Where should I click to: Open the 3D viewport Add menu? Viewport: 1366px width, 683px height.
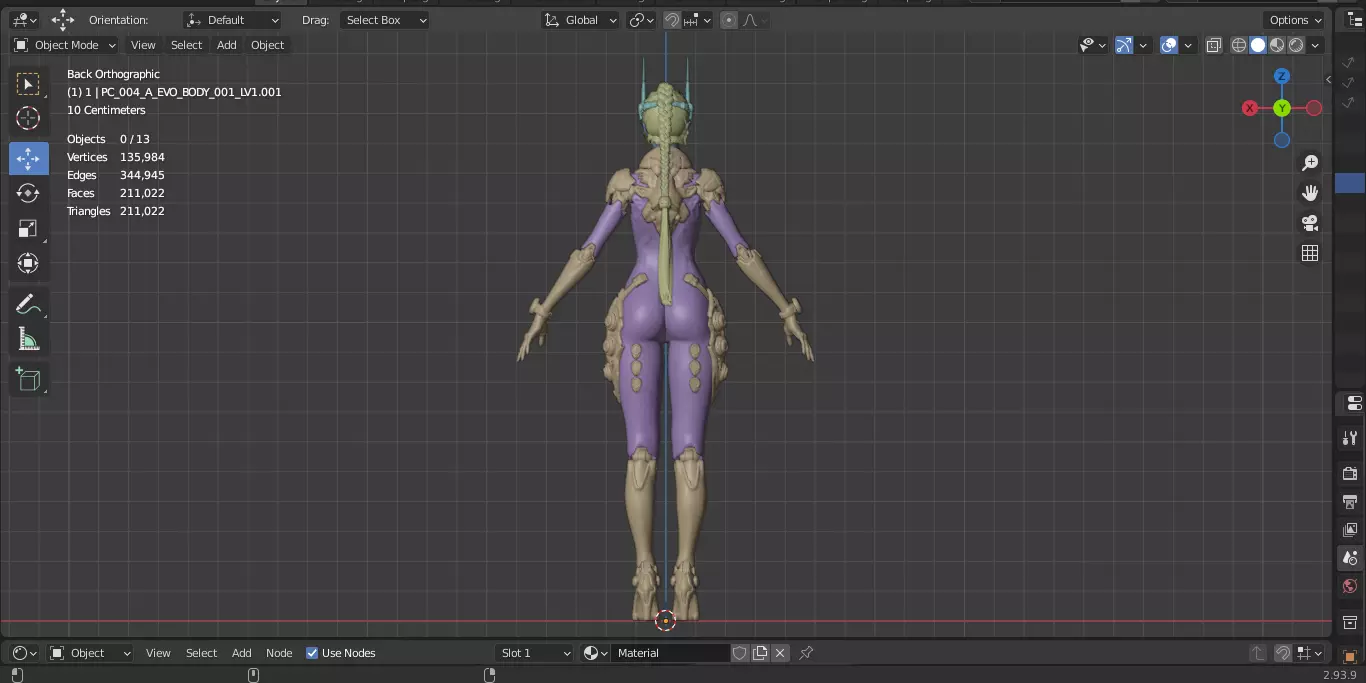pos(227,45)
